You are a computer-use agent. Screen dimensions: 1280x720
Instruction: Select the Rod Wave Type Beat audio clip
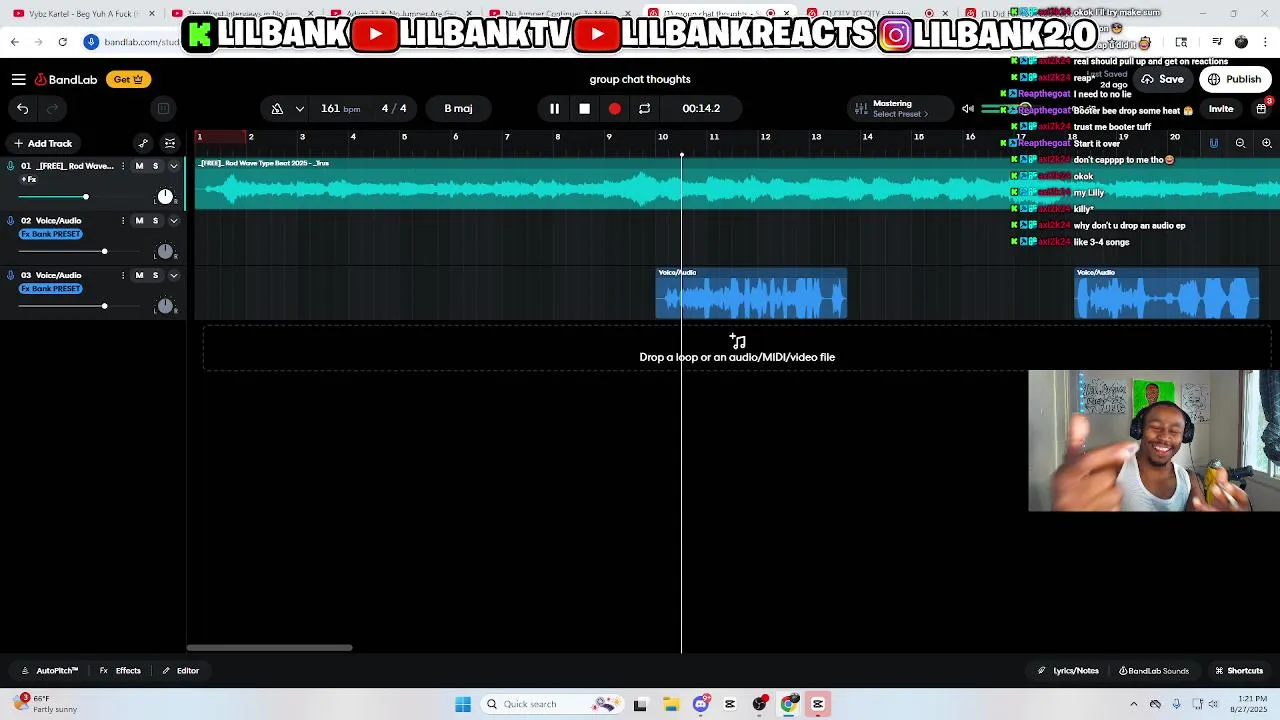tap(737, 182)
